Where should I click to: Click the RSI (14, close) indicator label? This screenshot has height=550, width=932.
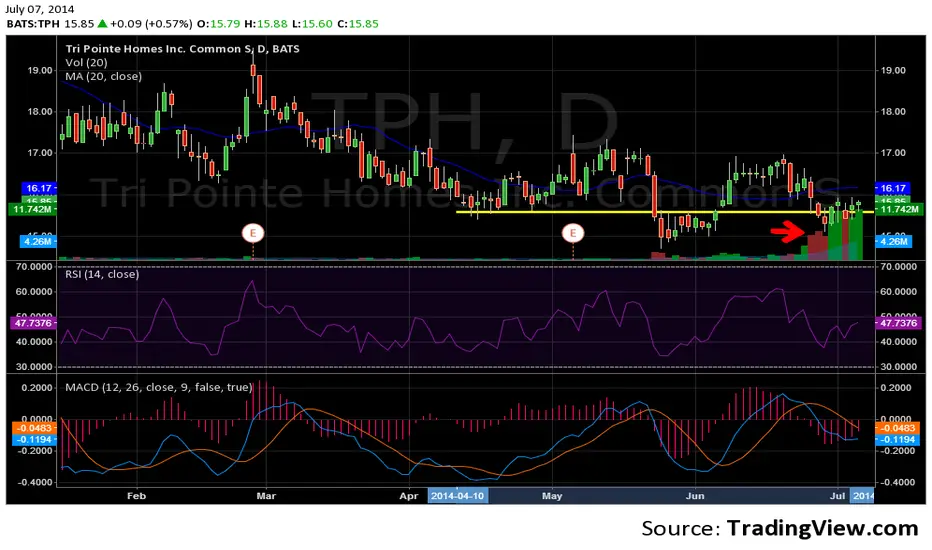(102, 274)
